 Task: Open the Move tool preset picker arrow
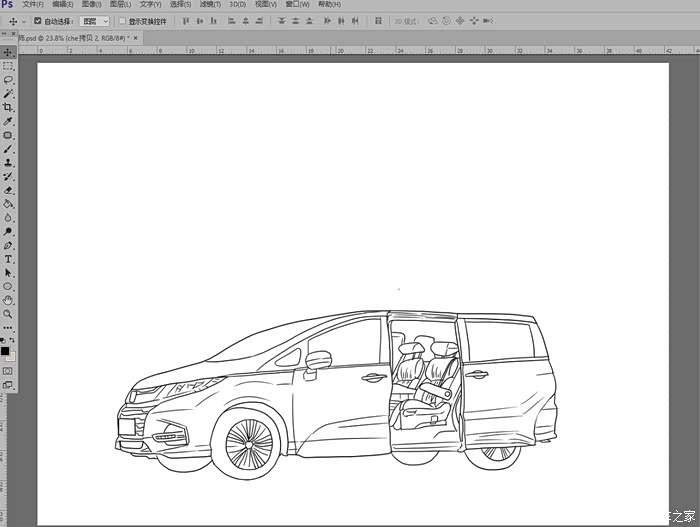point(24,20)
